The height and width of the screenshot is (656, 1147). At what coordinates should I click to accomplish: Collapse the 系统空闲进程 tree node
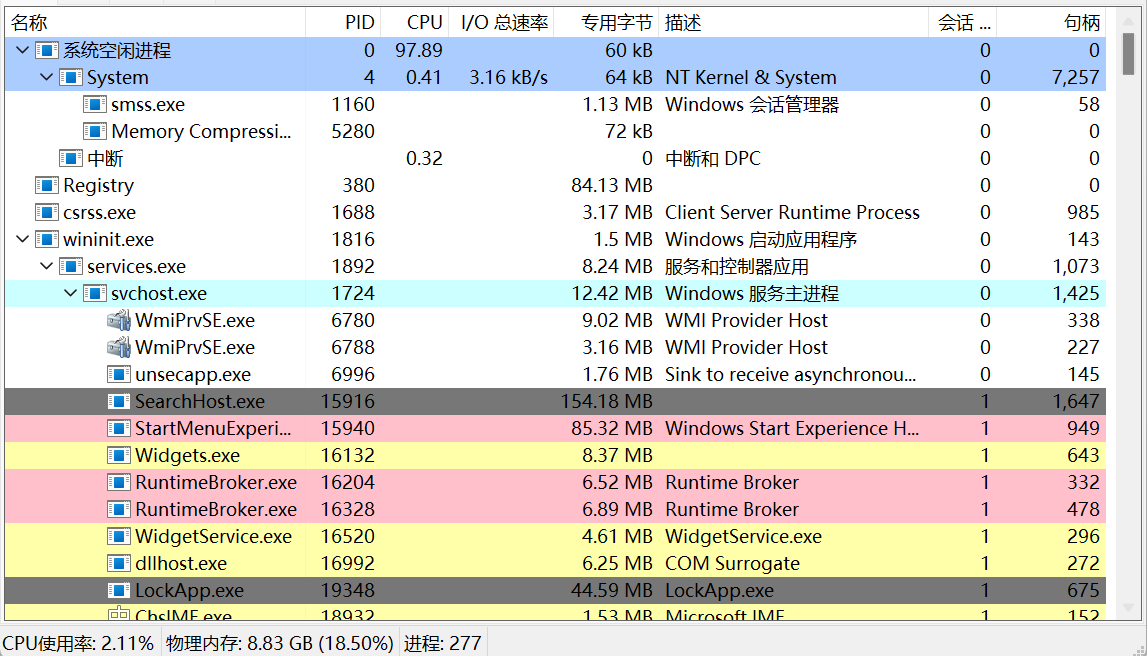click(22, 51)
